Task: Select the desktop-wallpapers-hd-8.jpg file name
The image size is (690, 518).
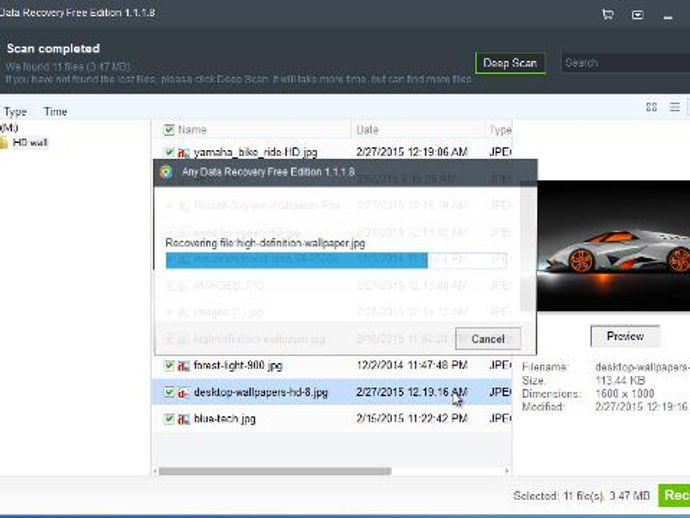Action: (261, 392)
